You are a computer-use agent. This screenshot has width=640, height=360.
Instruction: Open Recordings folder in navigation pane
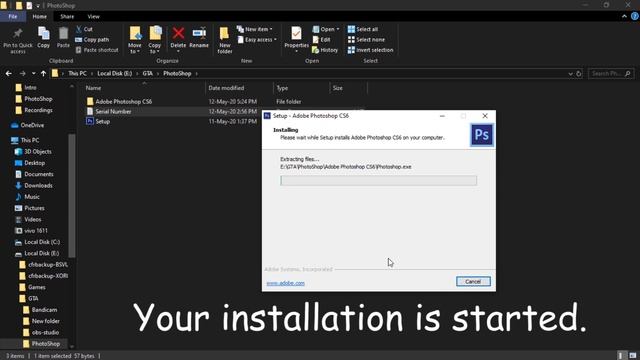(x=38, y=110)
